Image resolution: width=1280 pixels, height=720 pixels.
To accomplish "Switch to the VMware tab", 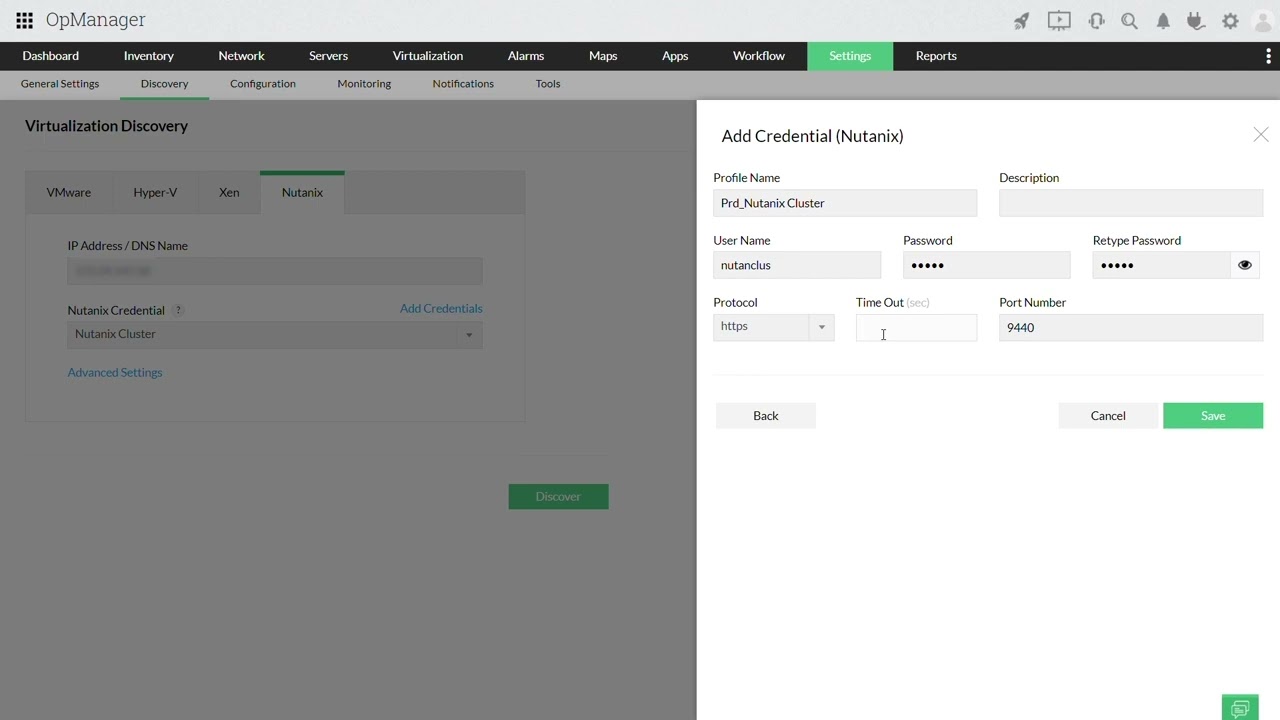I will pos(69,193).
